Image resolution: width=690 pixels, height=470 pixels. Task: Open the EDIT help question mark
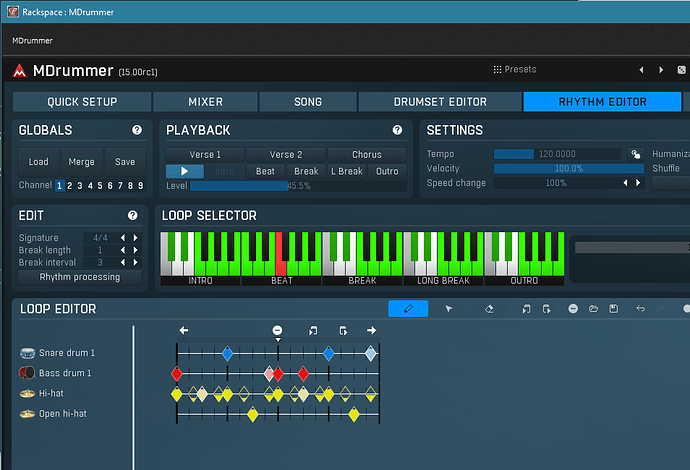click(132, 215)
